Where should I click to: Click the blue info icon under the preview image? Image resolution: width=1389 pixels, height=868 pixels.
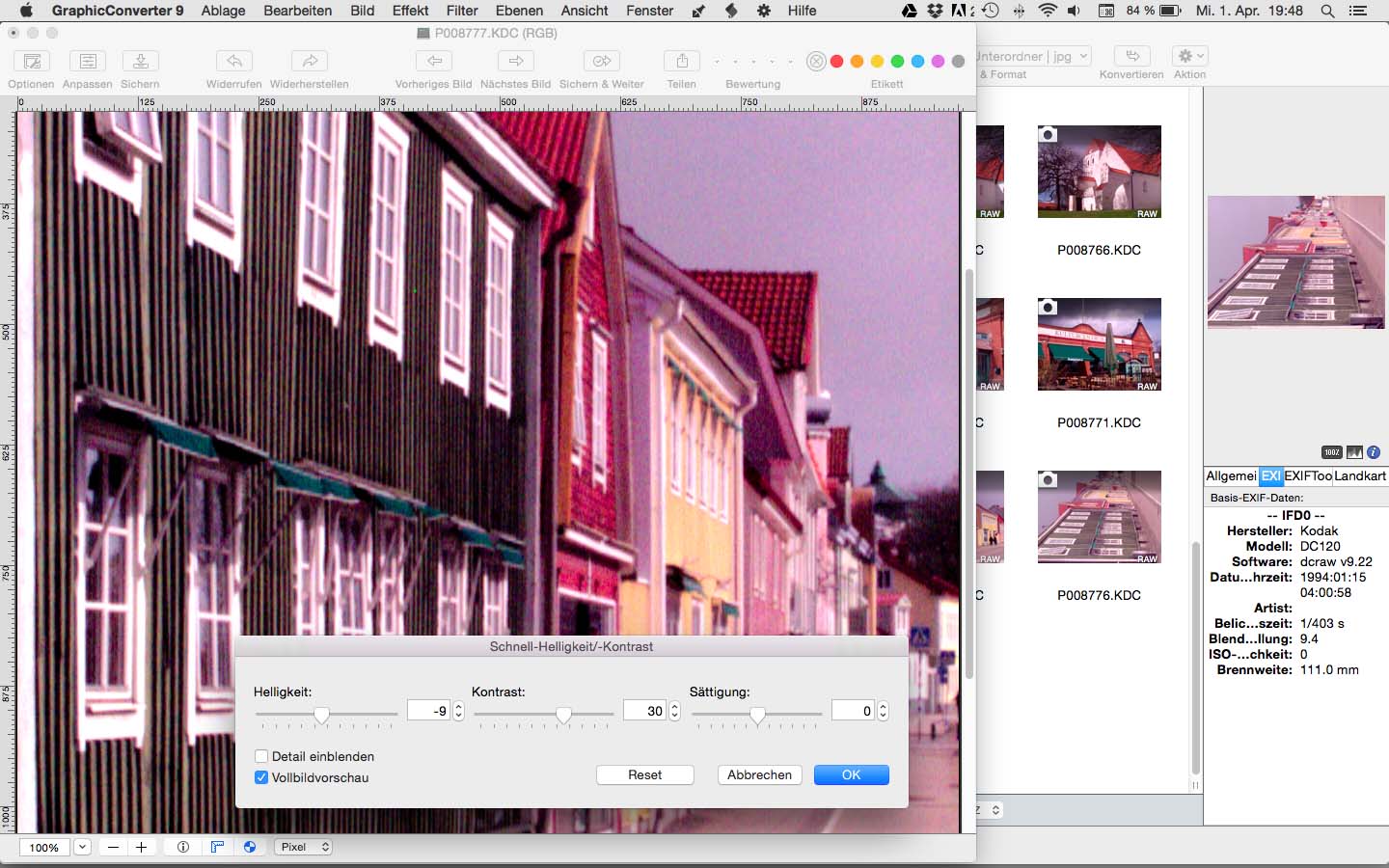tap(1374, 452)
